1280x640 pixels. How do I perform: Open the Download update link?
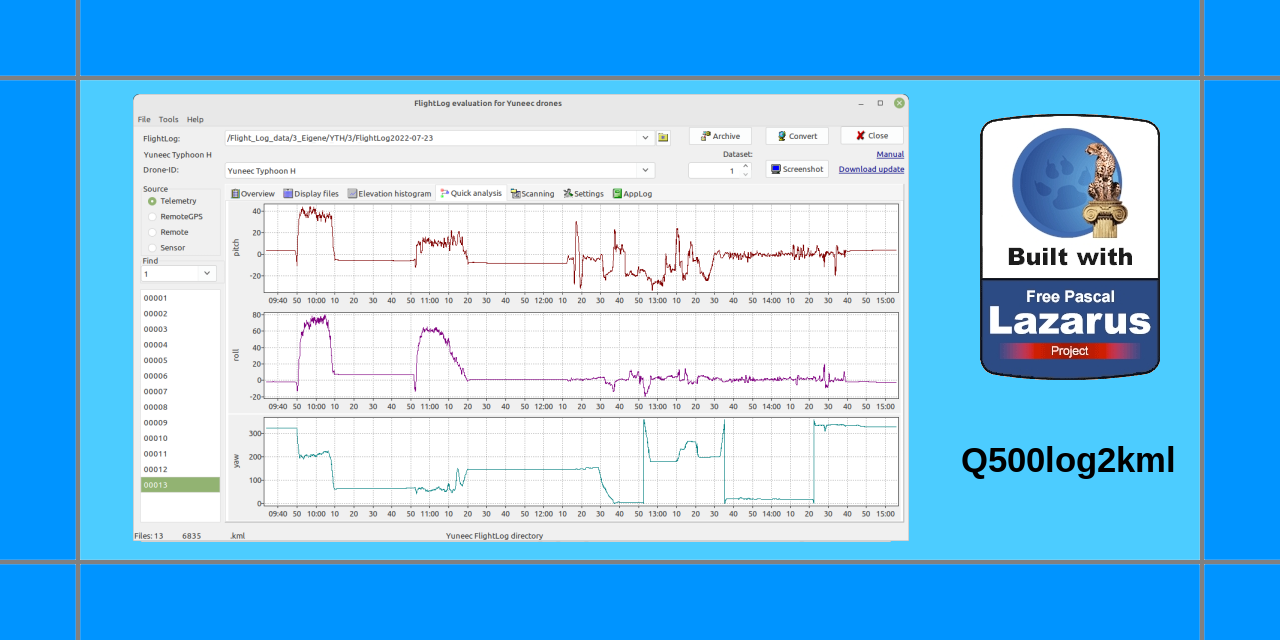point(871,170)
